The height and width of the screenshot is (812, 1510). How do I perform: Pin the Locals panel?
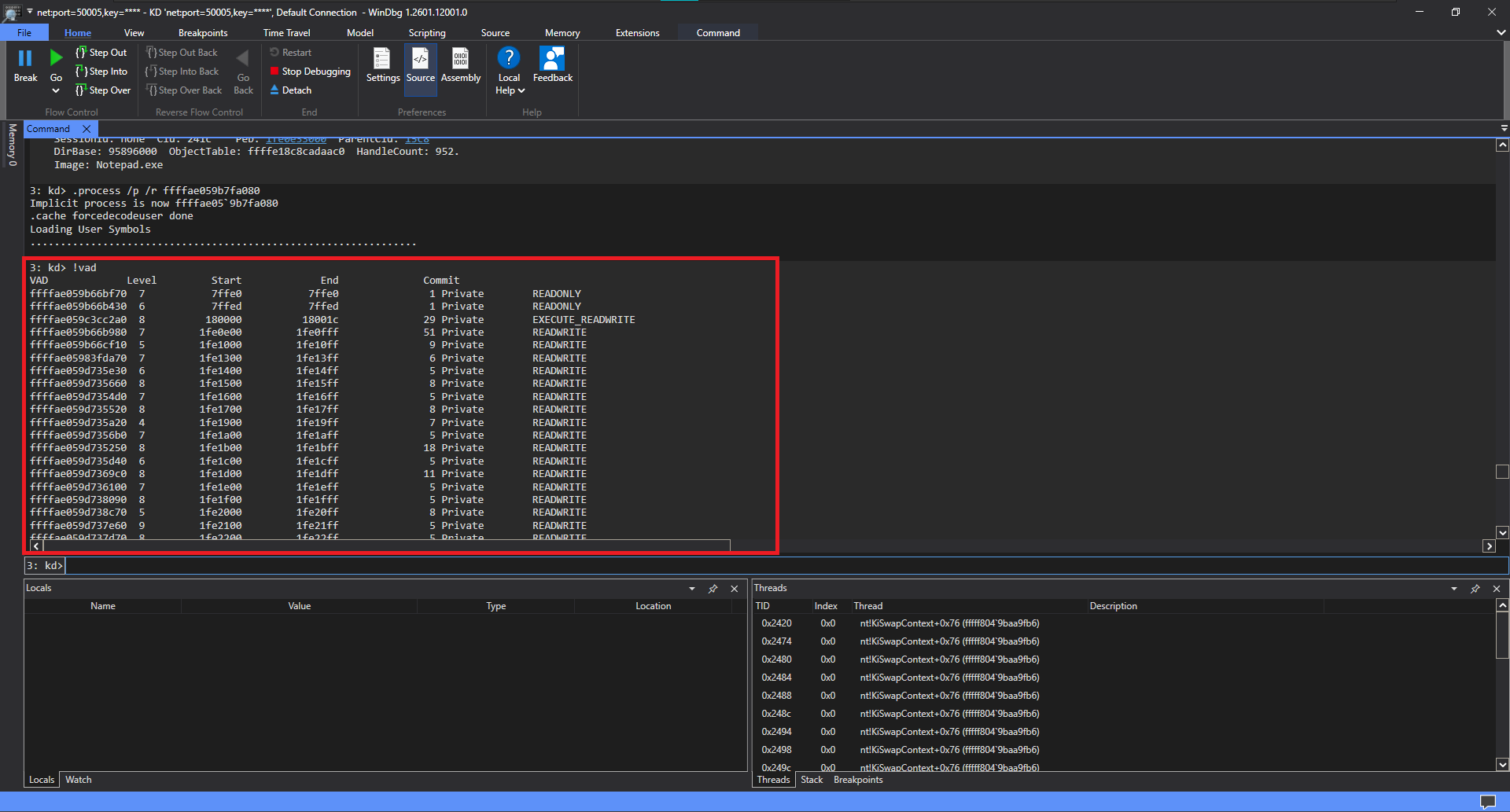coord(713,589)
